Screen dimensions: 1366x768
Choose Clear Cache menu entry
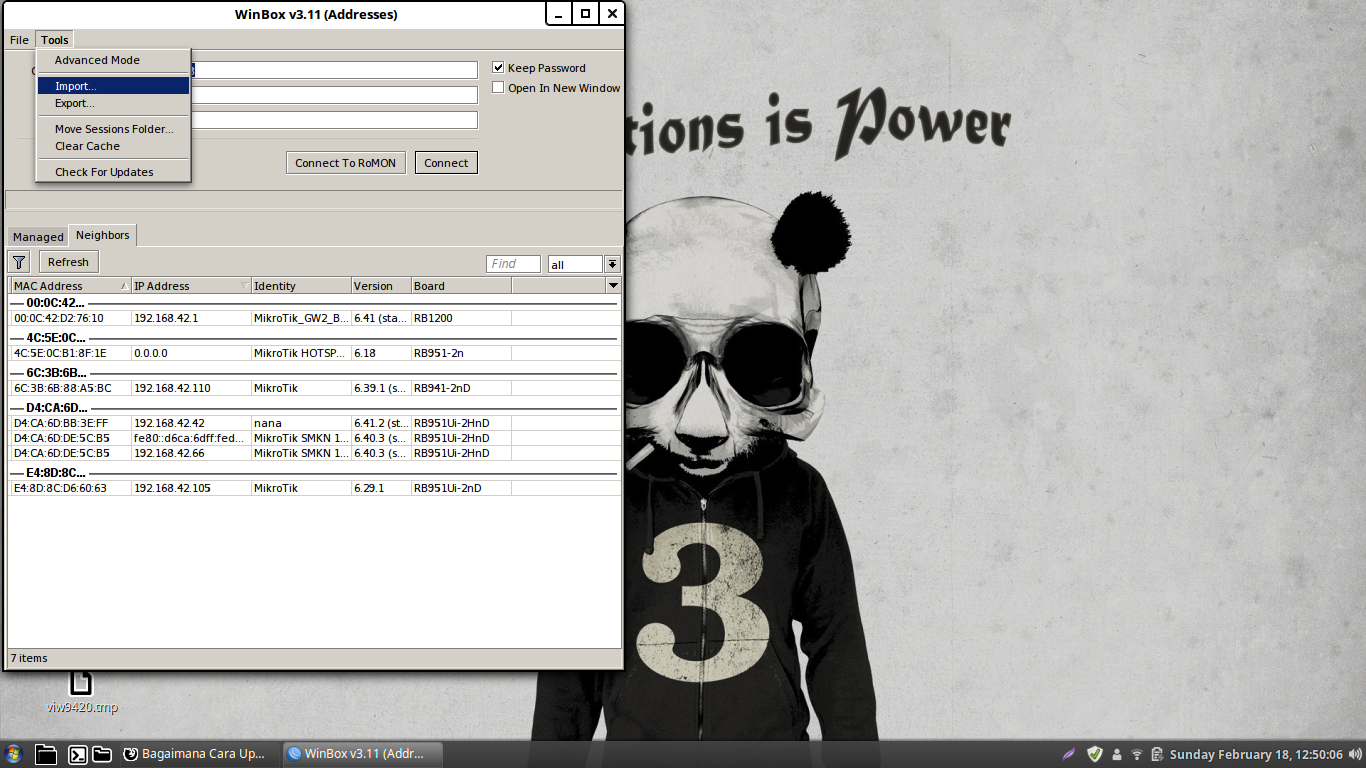113,146
